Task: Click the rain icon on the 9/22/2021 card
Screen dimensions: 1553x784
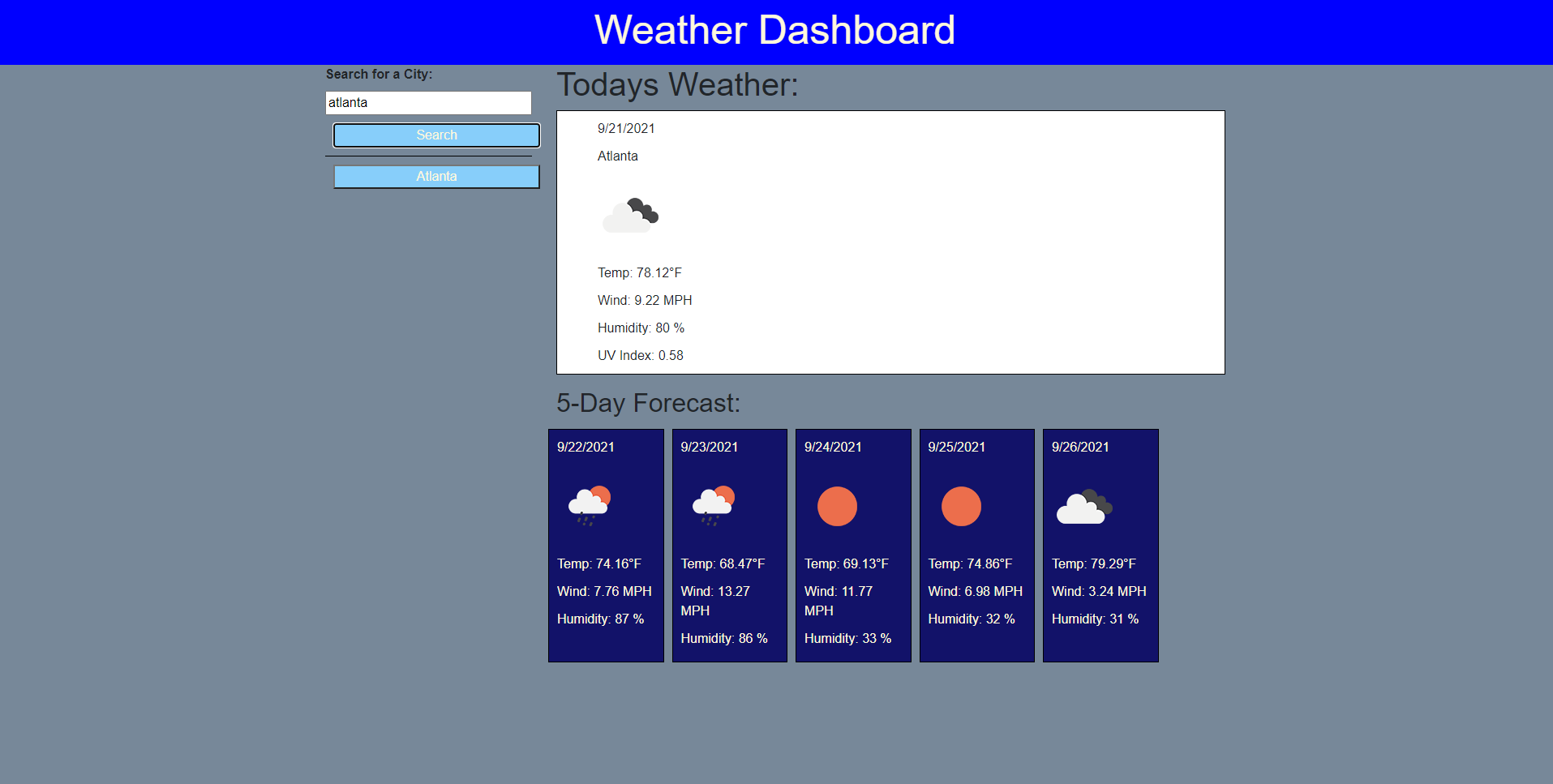Action: pos(590,506)
